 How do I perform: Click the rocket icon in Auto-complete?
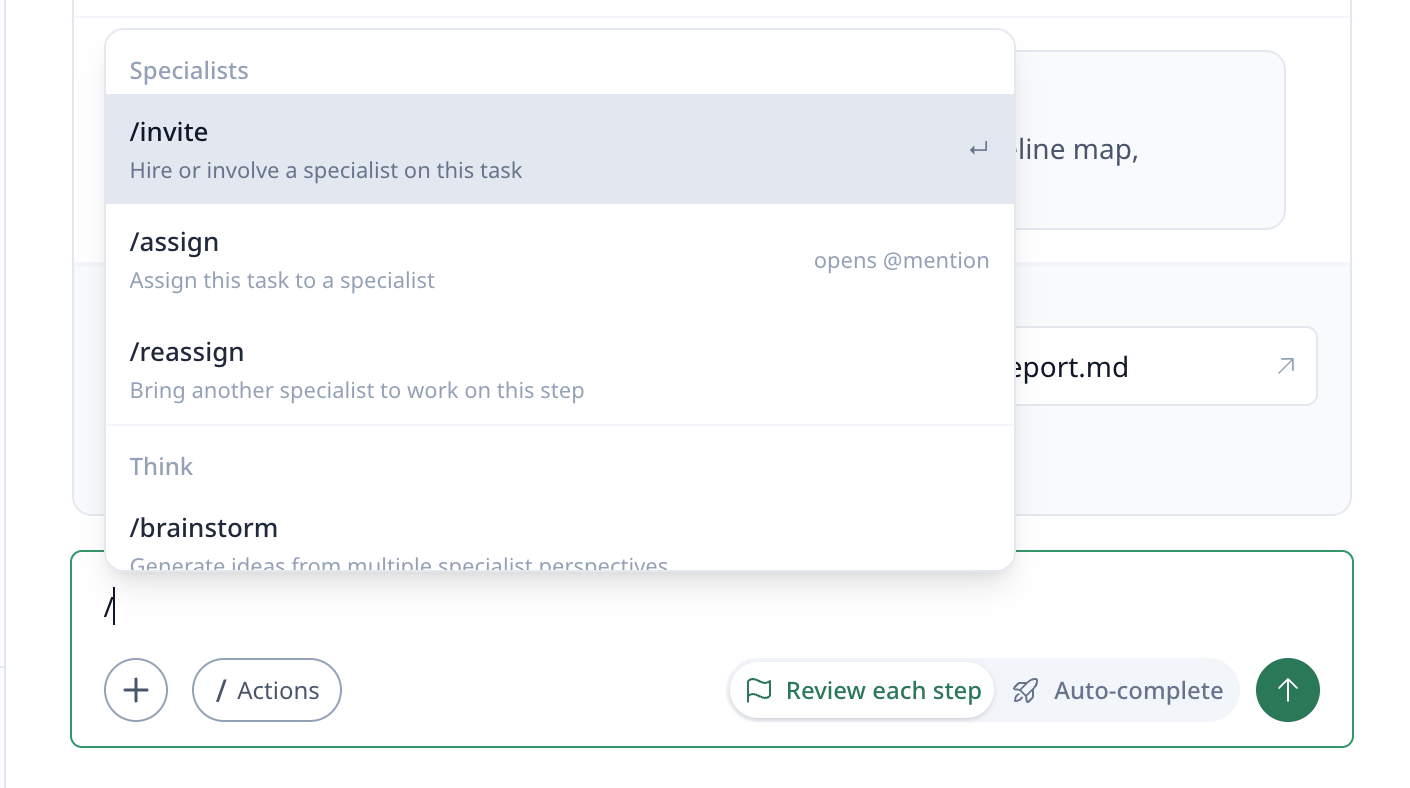(1026, 691)
